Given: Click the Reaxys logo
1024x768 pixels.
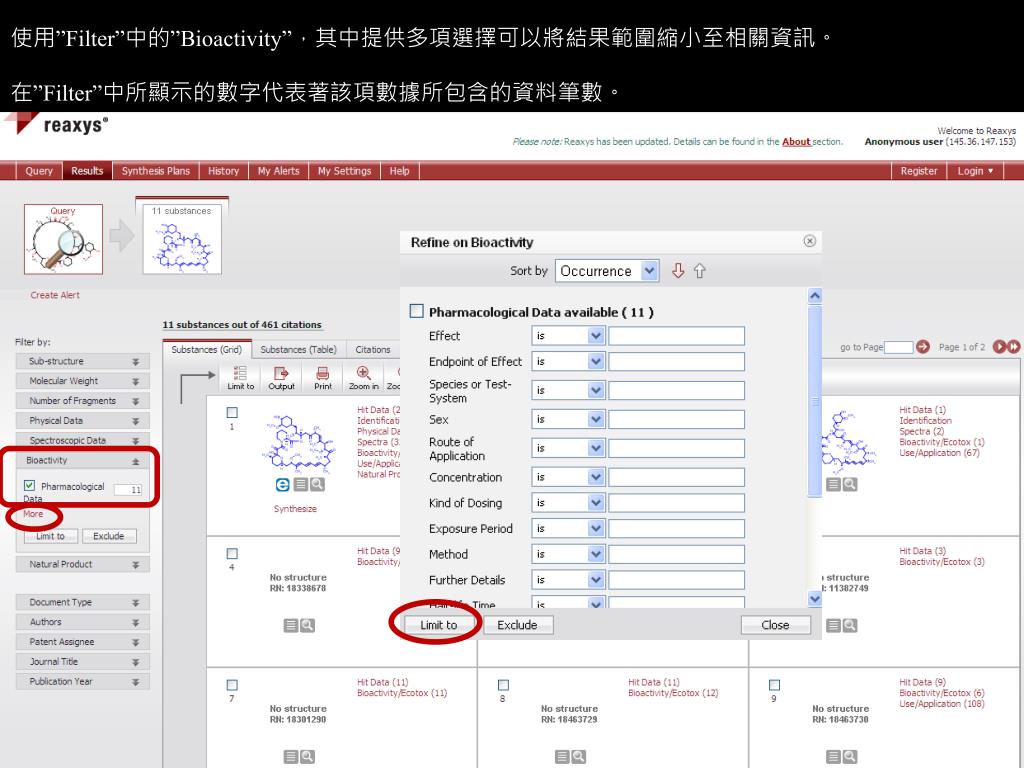Looking at the screenshot, I should [x=57, y=124].
